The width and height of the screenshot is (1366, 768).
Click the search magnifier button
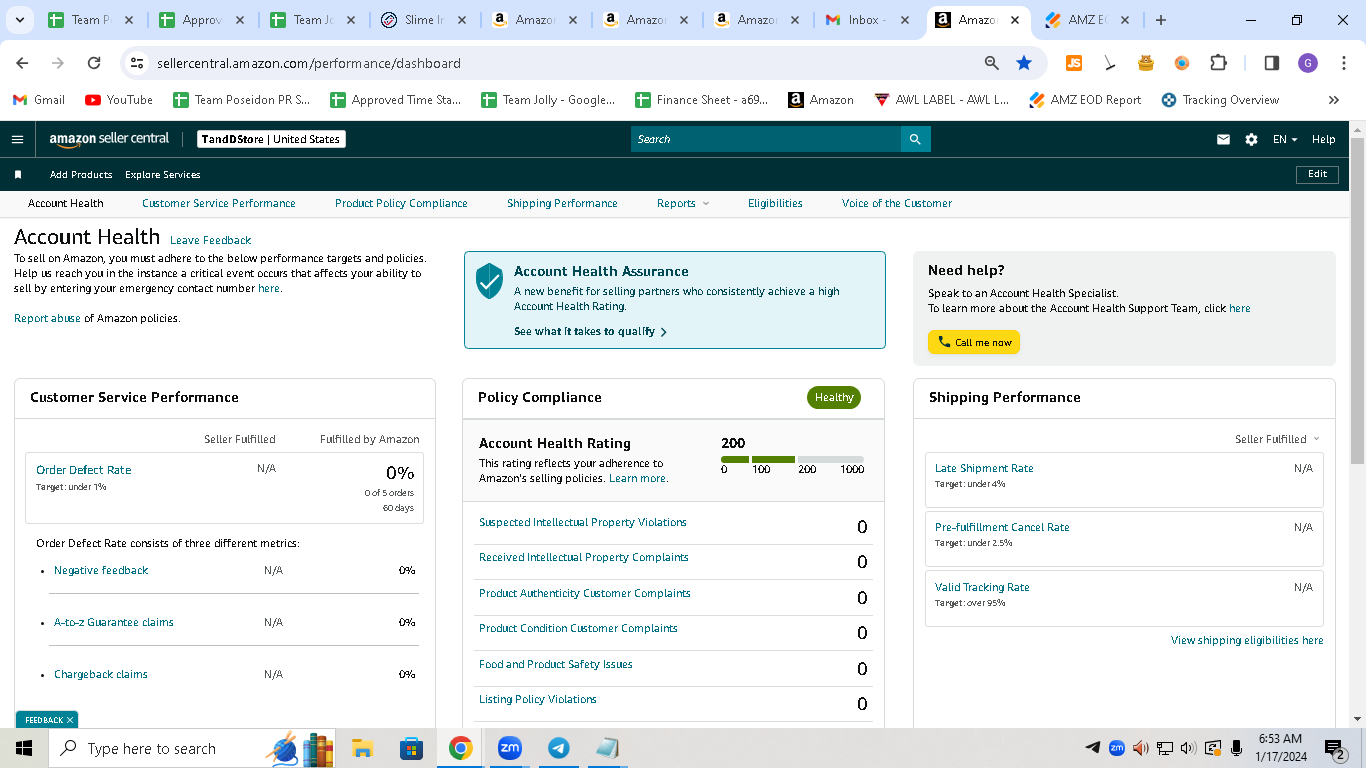pos(915,139)
